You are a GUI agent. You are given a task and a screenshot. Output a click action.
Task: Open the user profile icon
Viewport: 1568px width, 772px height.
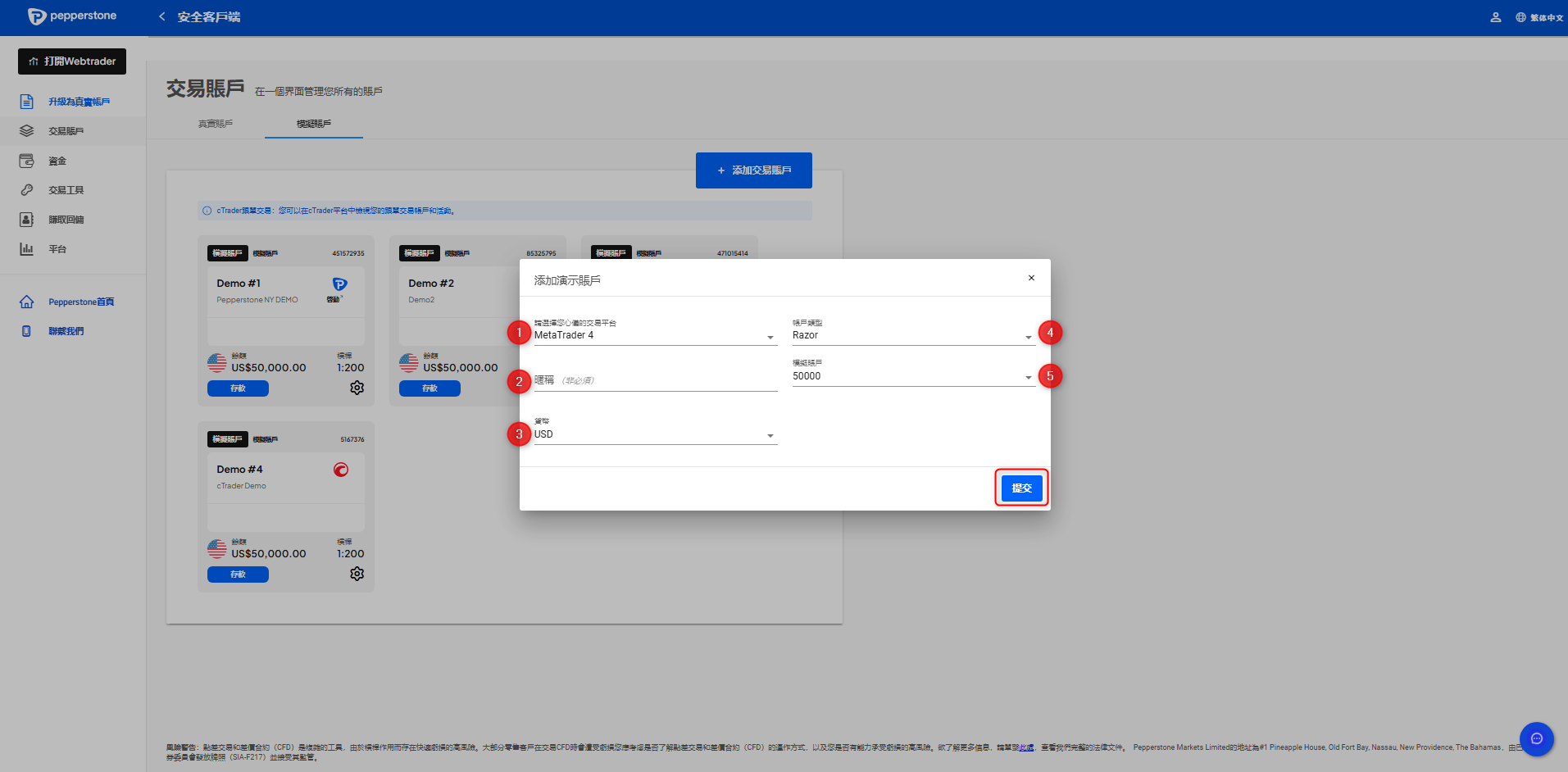pos(1495,17)
